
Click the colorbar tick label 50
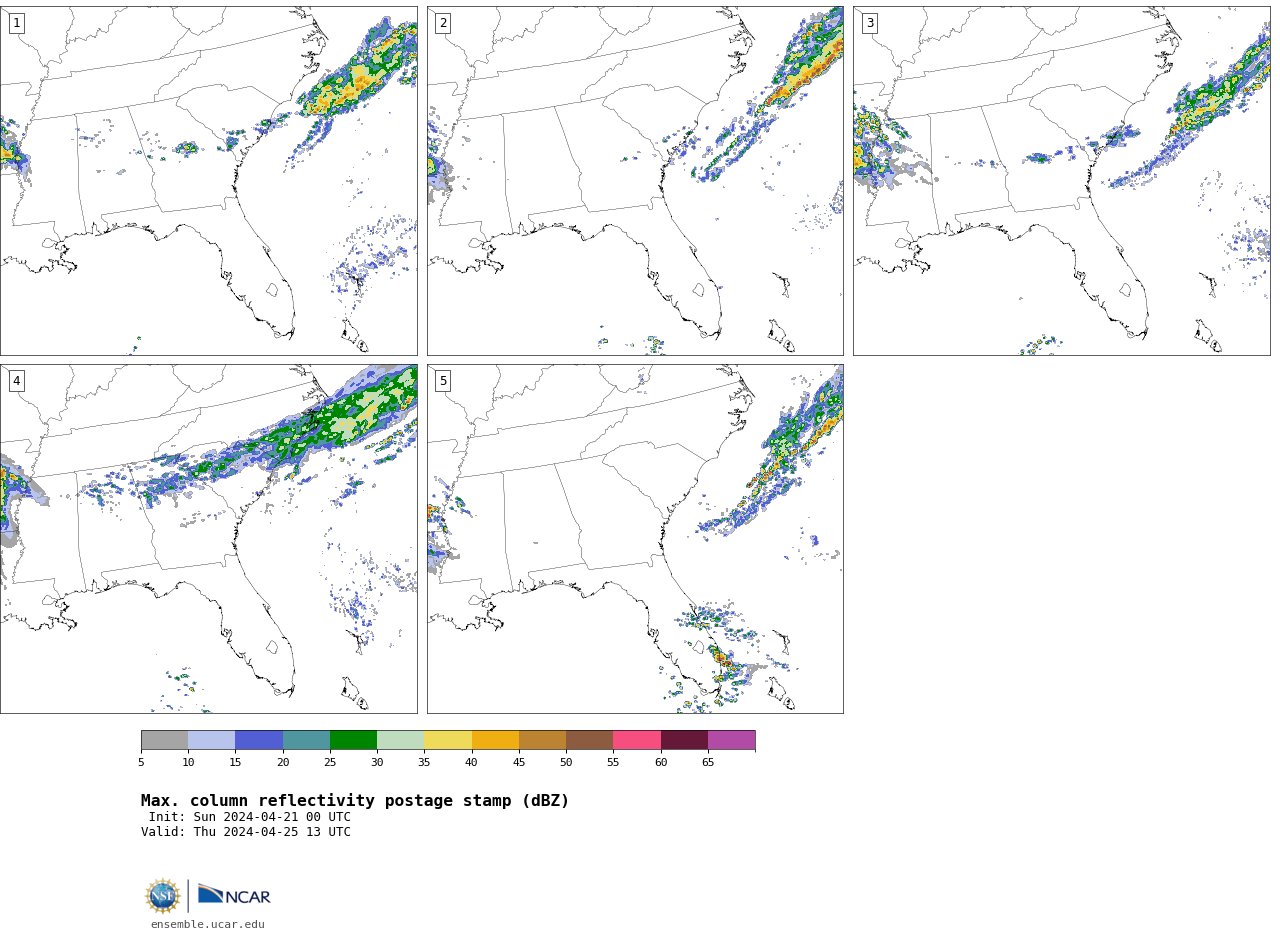click(x=566, y=763)
